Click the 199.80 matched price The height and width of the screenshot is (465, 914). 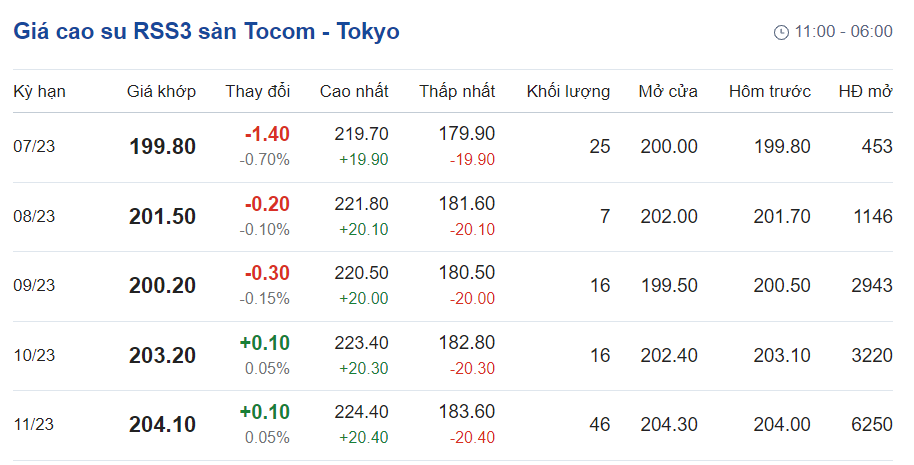162,147
